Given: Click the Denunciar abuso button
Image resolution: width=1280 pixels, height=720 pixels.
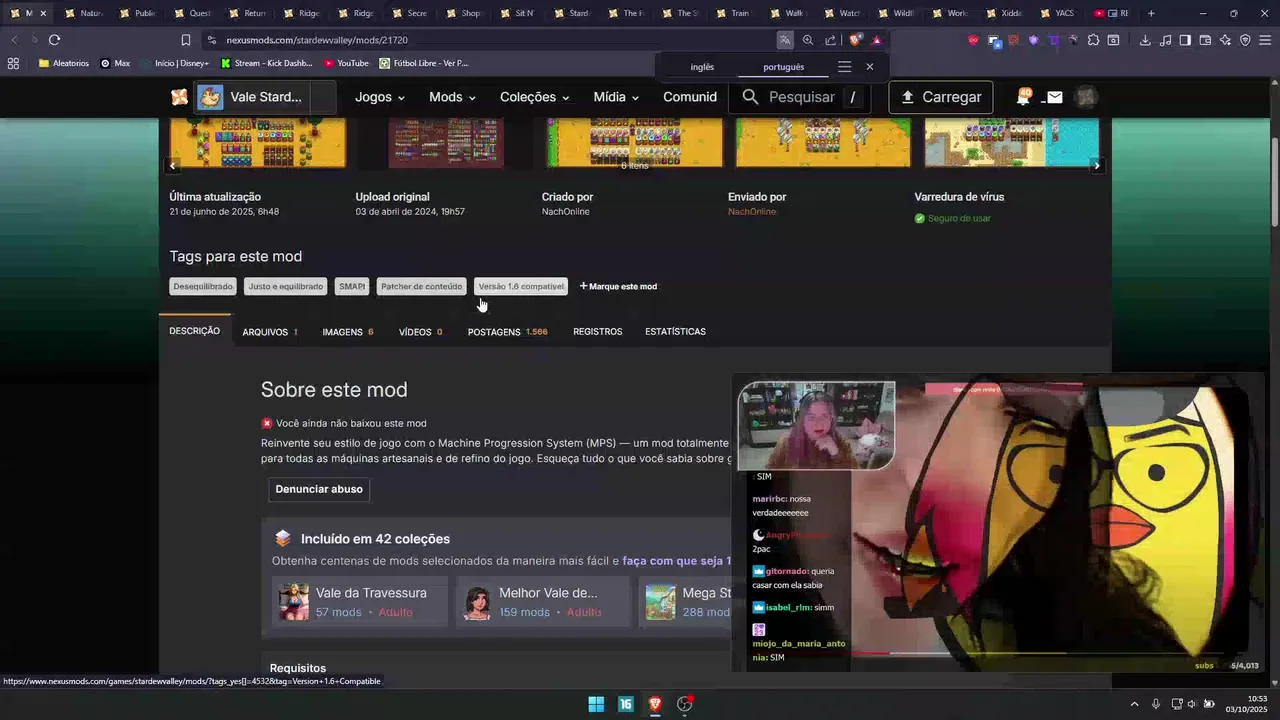Looking at the screenshot, I should tap(319, 489).
